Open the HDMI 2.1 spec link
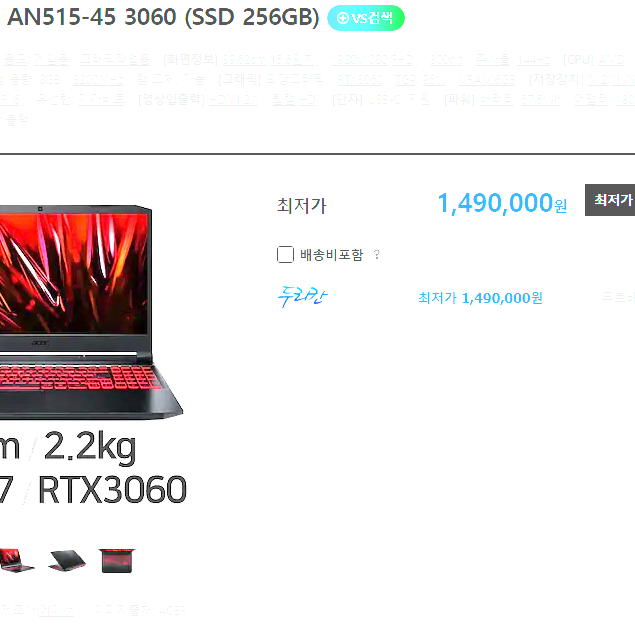The height and width of the screenshot is (635, 635). [x=233, y=99]
